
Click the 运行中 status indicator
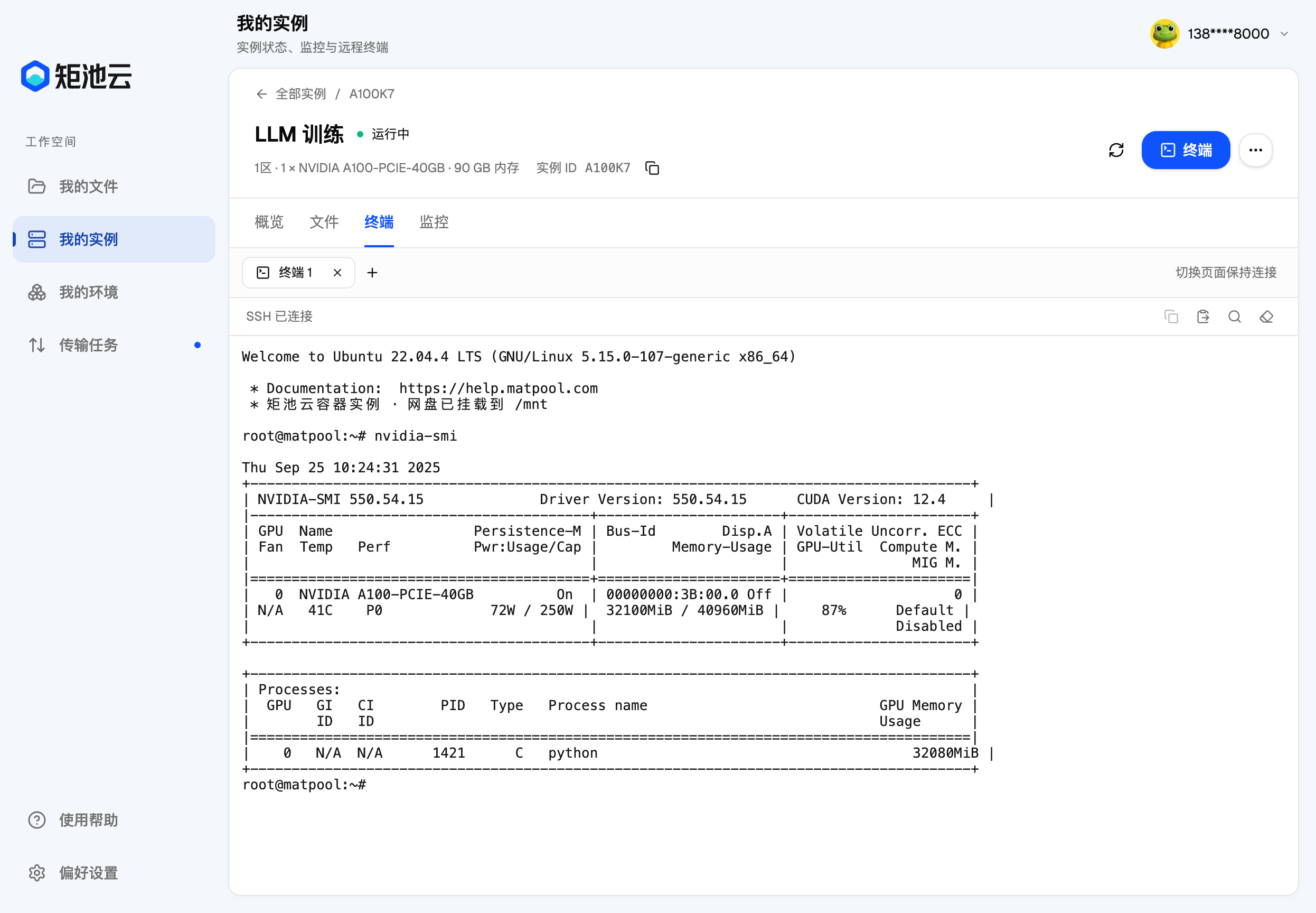(383, 134)
